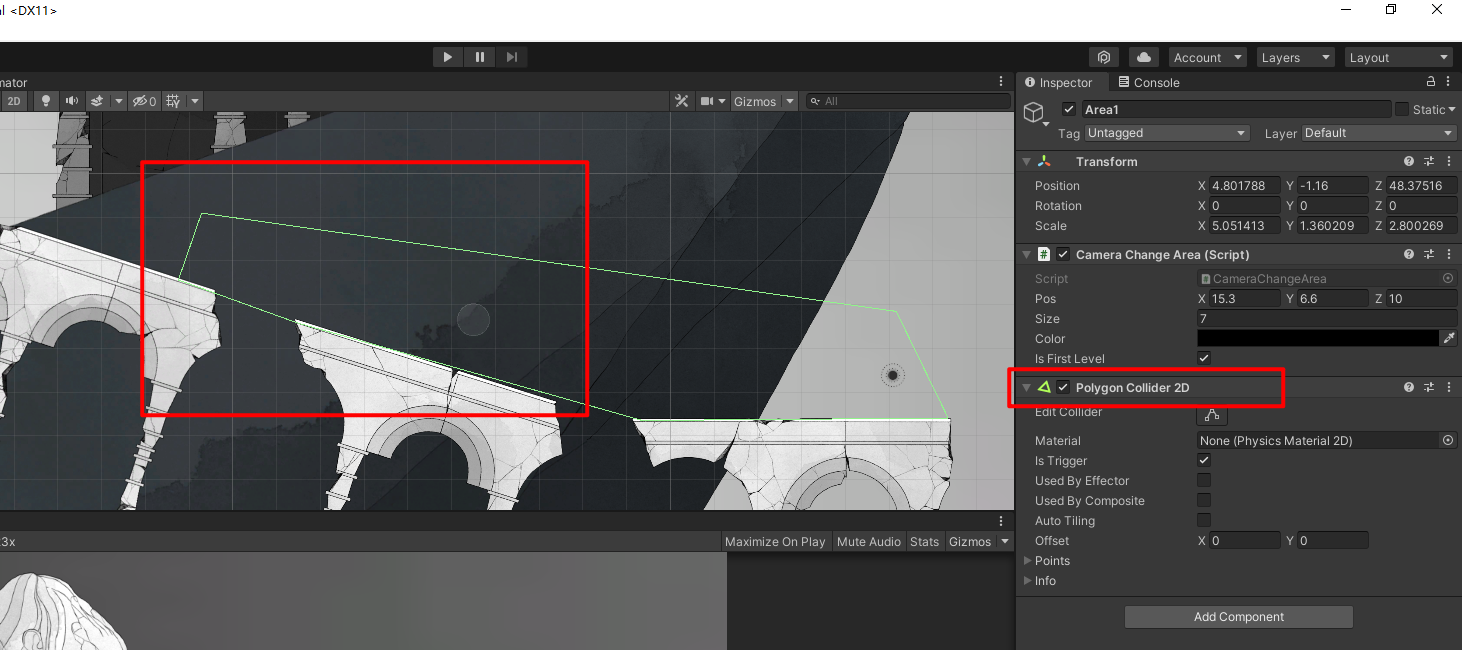This screenshot has height=650, width=1462.
Task: Open Physics Material 2D object picker
Action: tap(1447, 440)
